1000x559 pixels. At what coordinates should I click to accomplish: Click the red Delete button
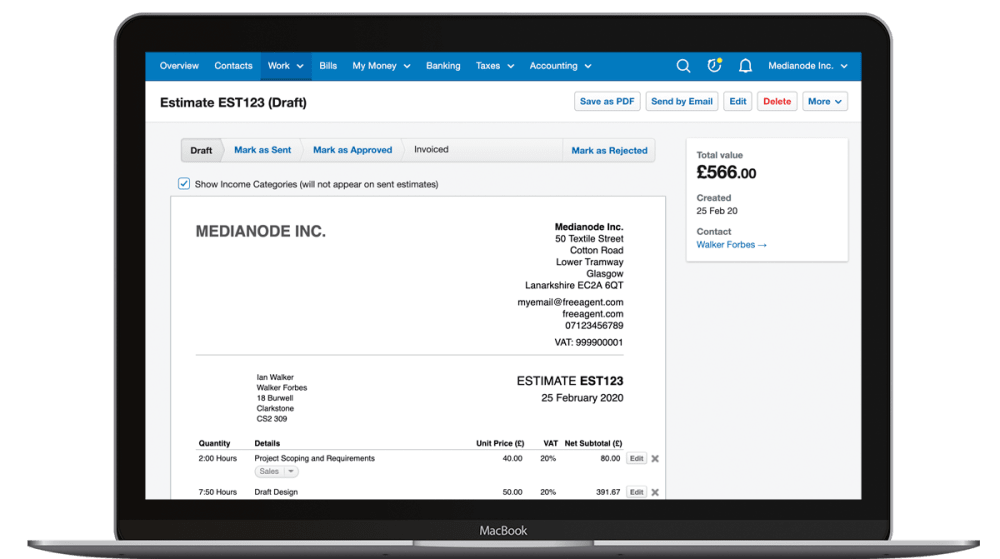point(777,101)
